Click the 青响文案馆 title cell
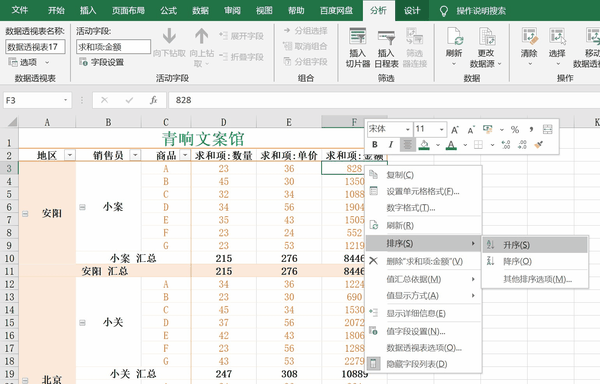Screen dimensions: 600x384 (x=203, y=138)
